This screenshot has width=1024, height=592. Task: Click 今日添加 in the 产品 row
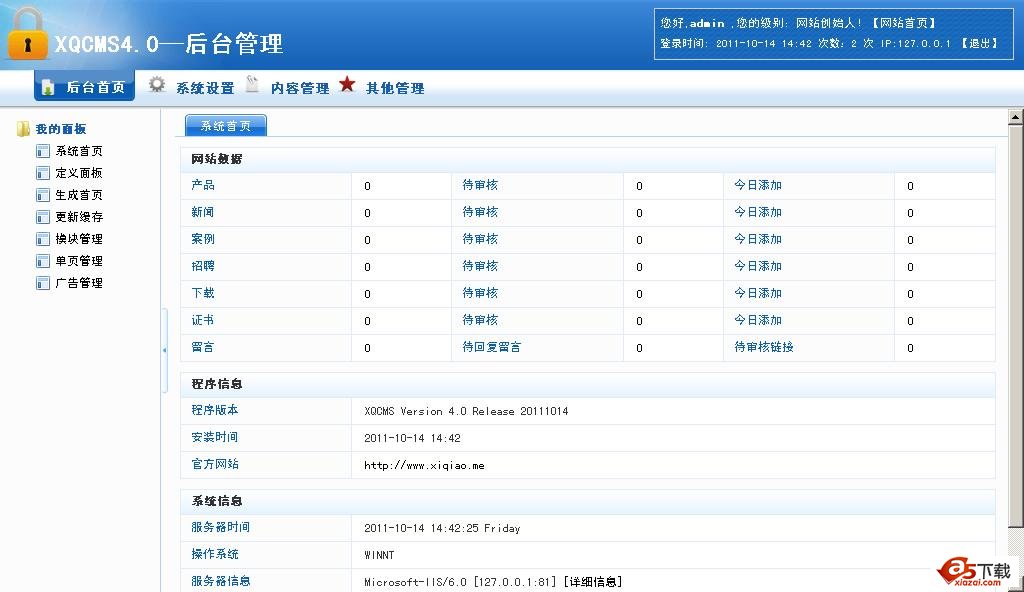point(758,185)
